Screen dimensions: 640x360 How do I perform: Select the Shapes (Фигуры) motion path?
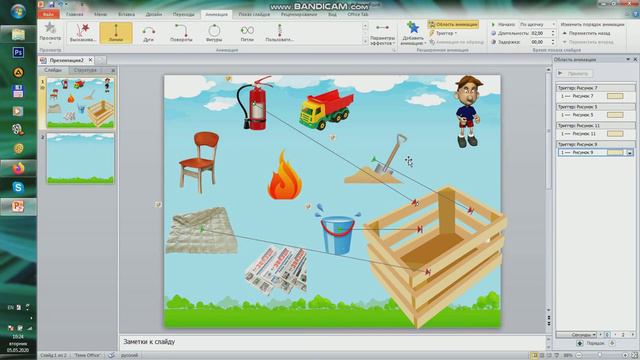pyautogui.click(x=214, y=33)
